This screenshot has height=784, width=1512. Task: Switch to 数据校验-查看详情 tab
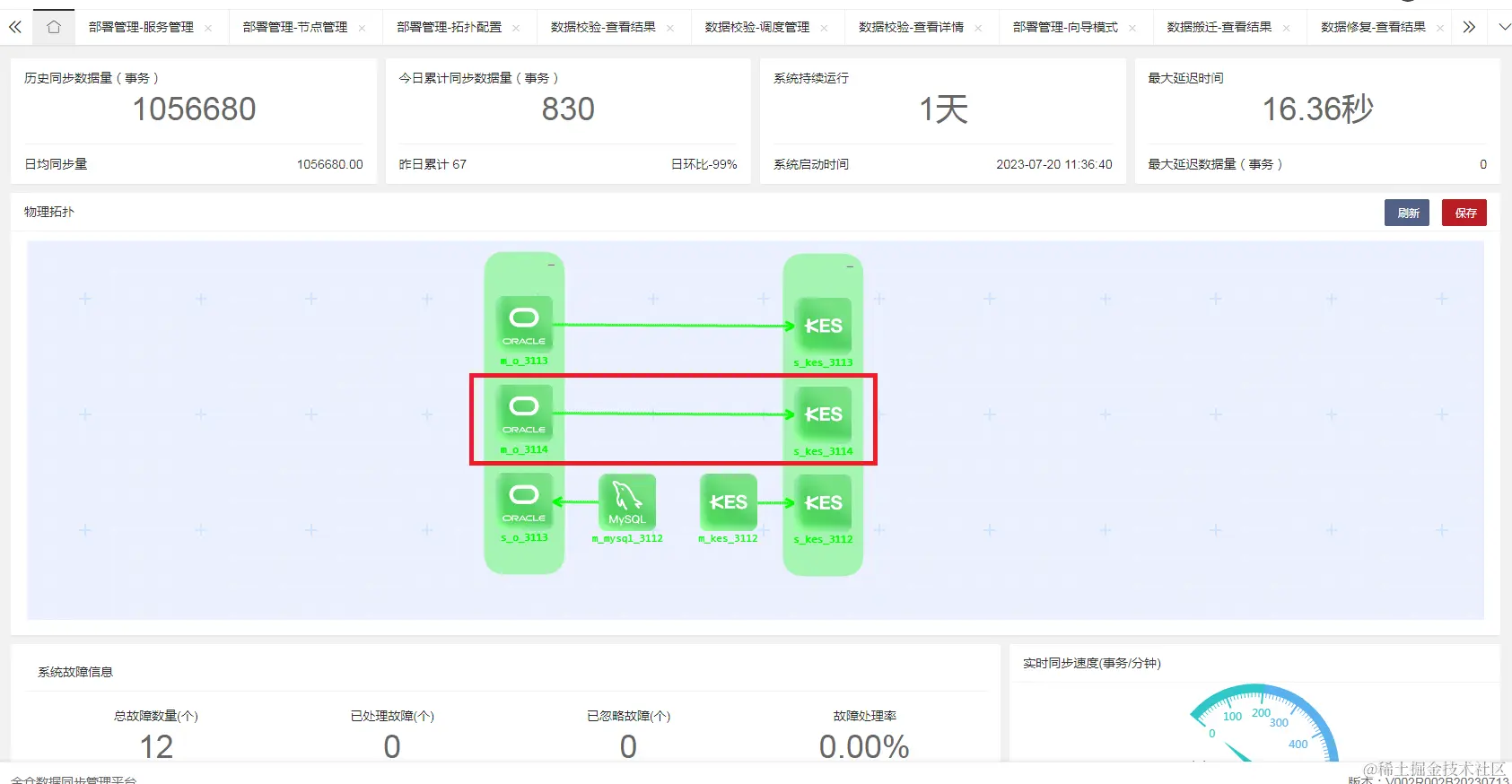[x=912, y=27]
